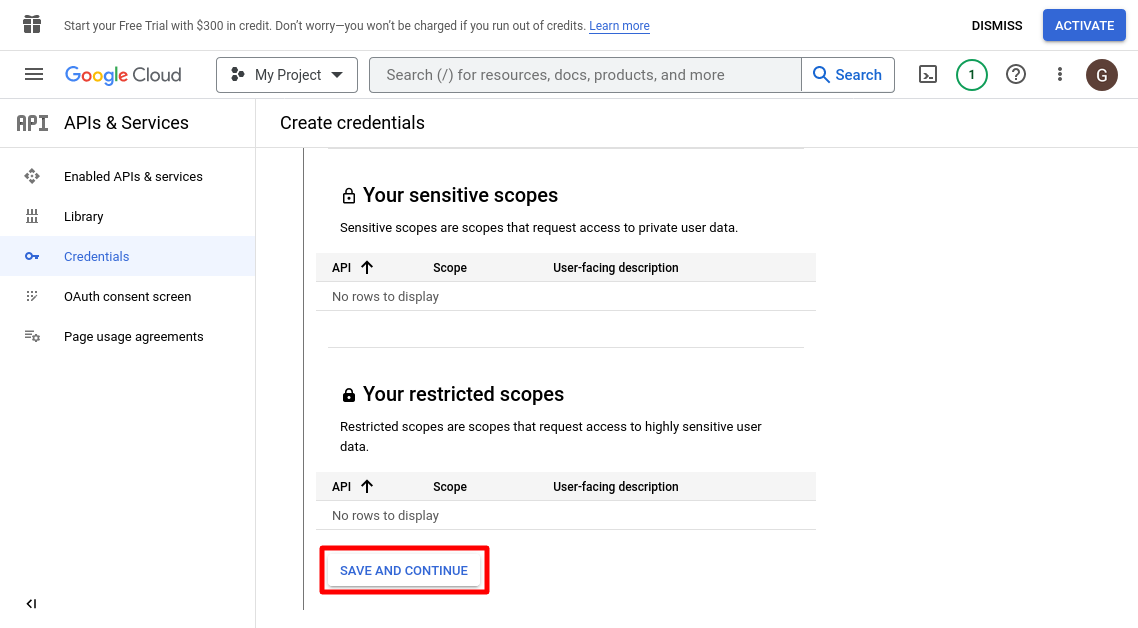Open the notifications badge showing 1
Viewport: 1138px width, 628px height.
coord(971,75)
